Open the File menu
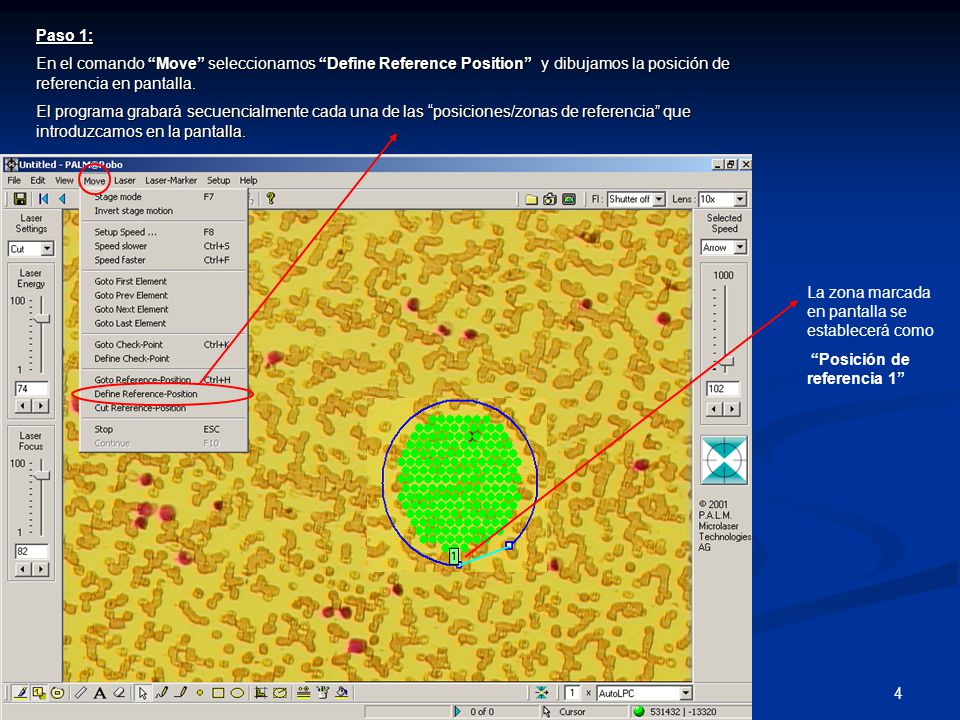This screenshot has width=960, height=720. pos(14,180)
